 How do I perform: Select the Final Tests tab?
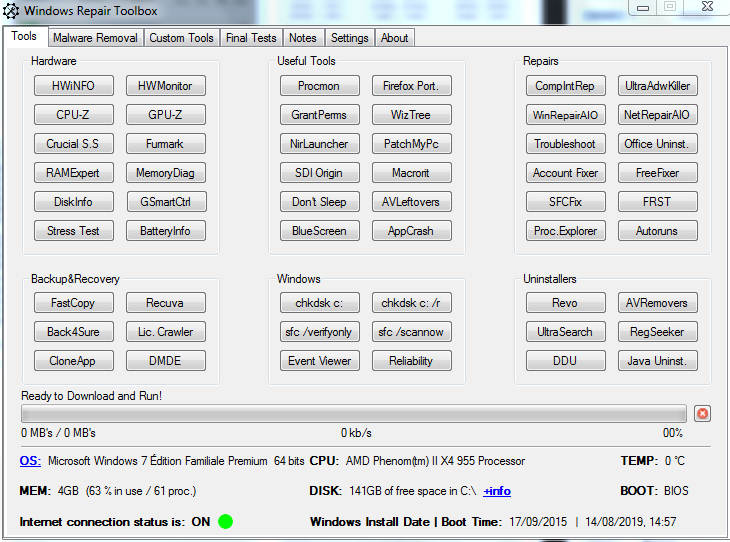coord(251,38)
